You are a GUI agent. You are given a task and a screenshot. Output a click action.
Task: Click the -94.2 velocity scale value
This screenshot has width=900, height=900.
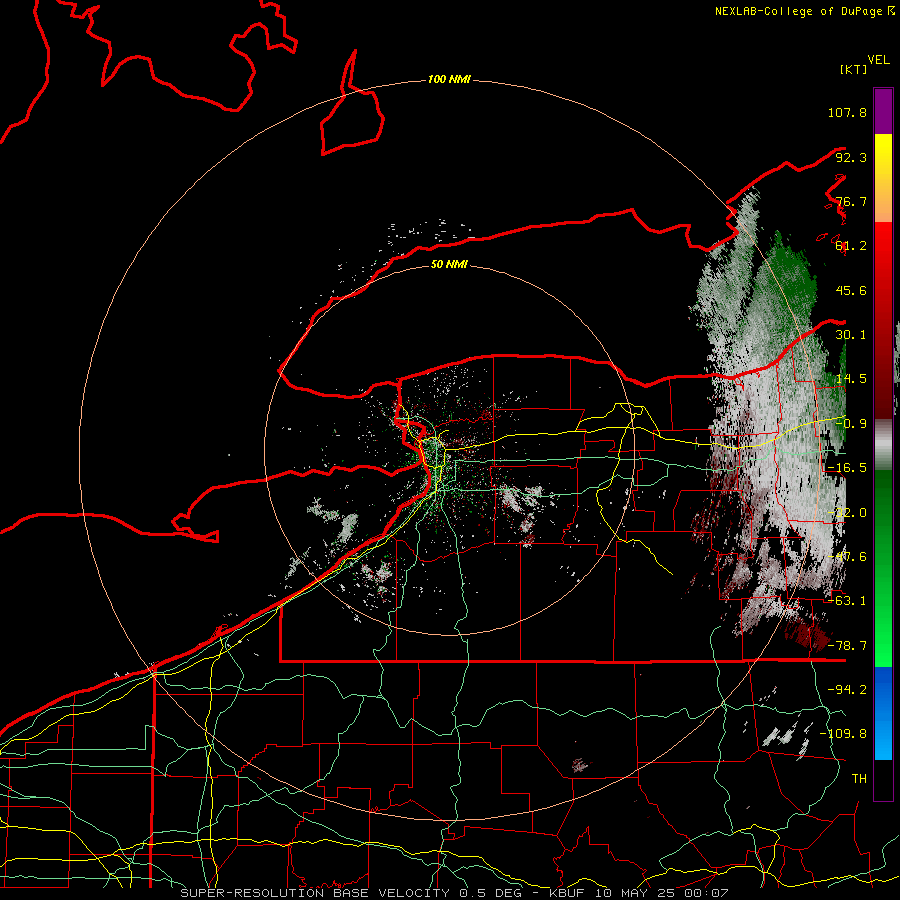[847, 690]
